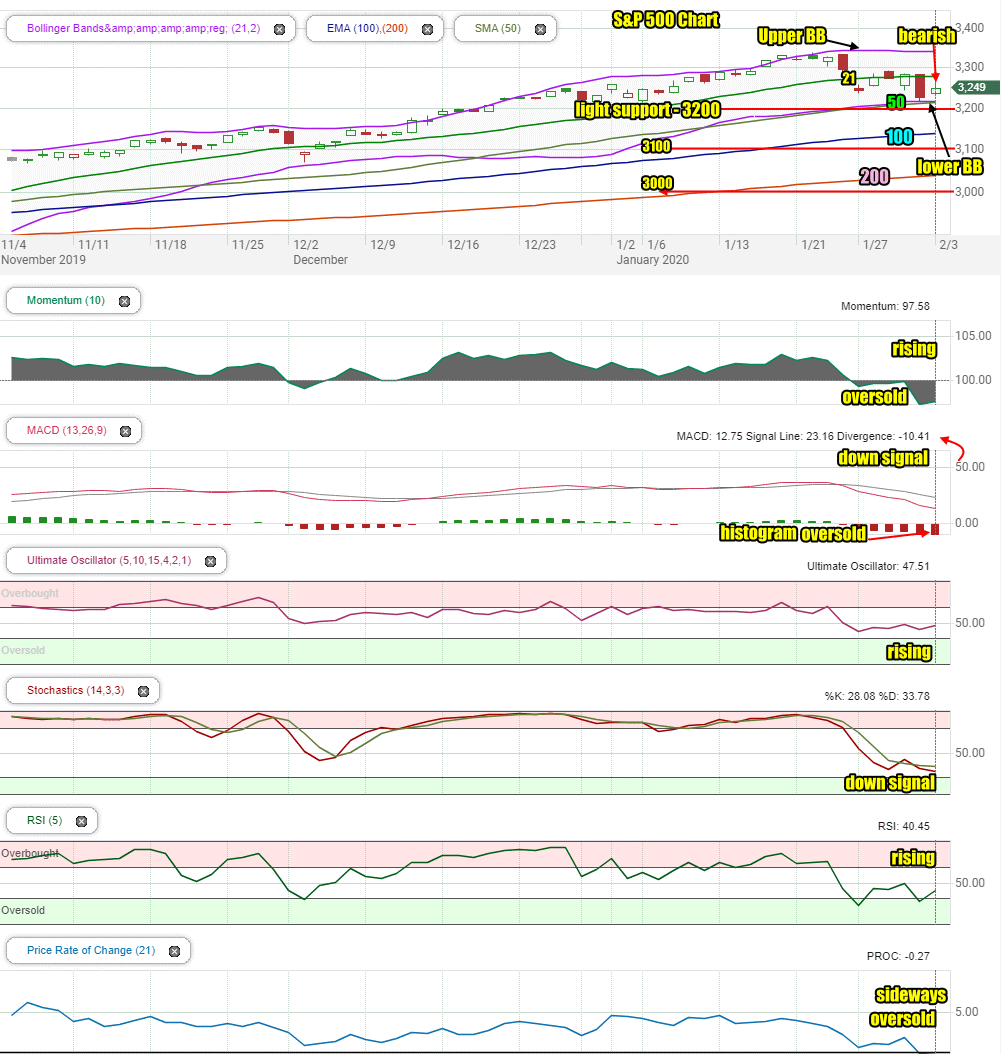
Task: Remove the Momentum (10) indicator X icon
Action: click(124, 301)
